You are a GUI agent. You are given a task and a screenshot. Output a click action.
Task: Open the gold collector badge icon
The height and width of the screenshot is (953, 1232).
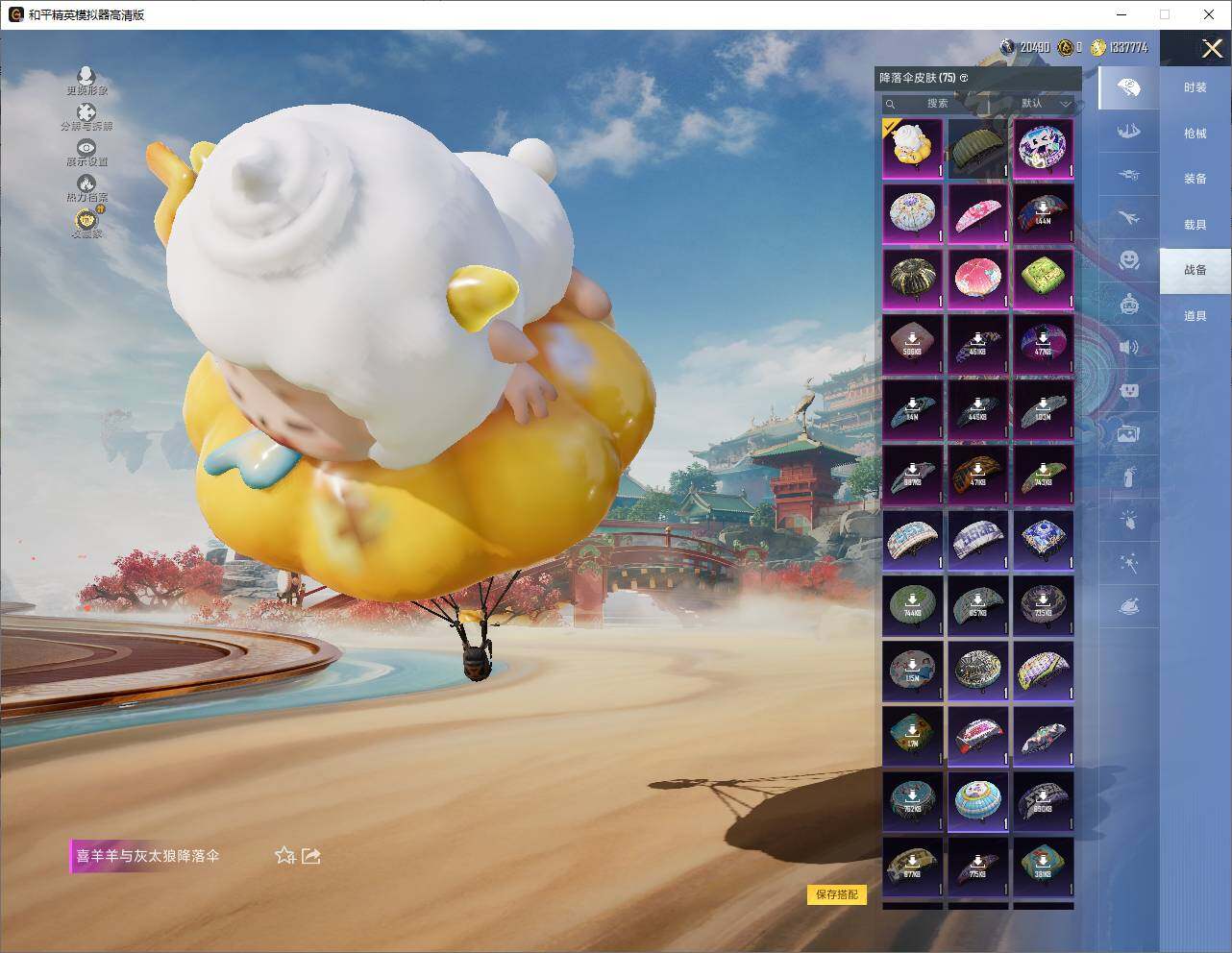pyautogui.click(x=86, y=222)
